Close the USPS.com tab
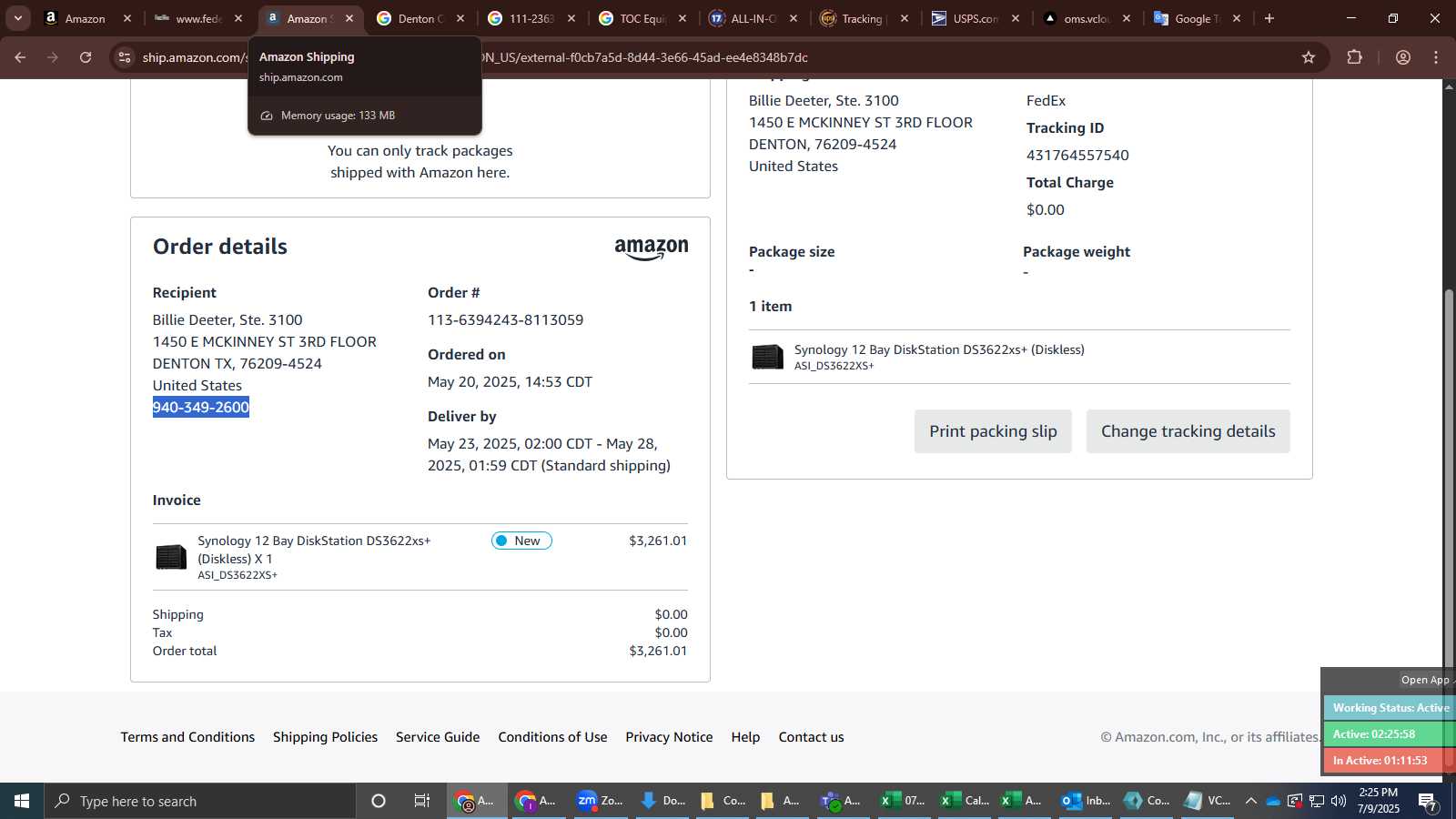Screen dimensions: 1456x819 1016,18
